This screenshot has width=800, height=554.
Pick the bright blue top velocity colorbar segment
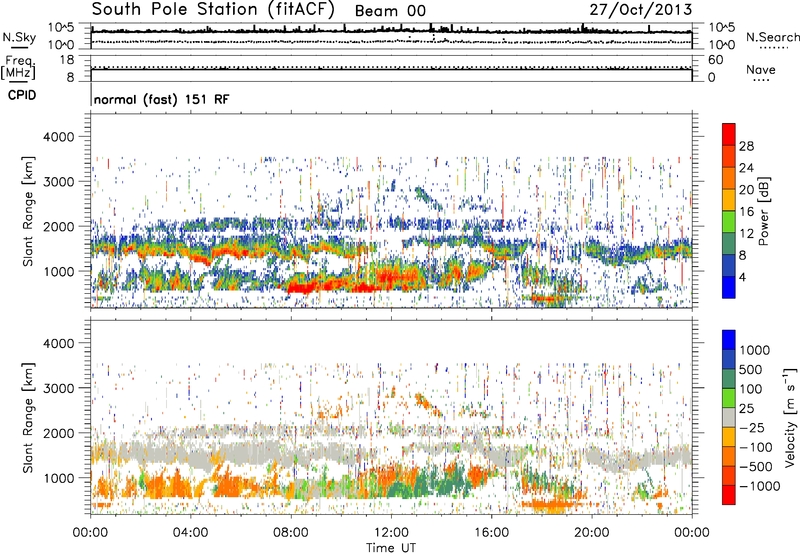click(729, 340)
